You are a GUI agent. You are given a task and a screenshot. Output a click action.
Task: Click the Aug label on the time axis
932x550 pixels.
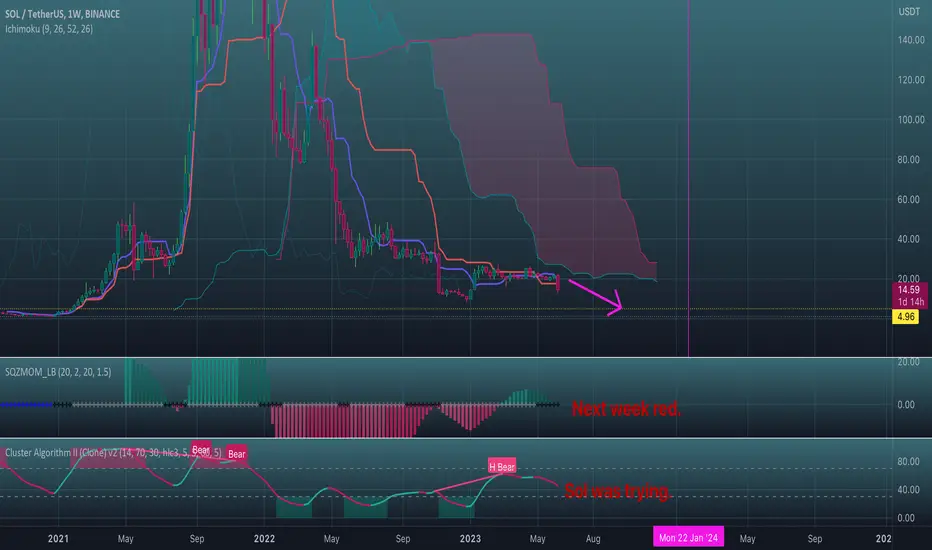coord(593,539)
